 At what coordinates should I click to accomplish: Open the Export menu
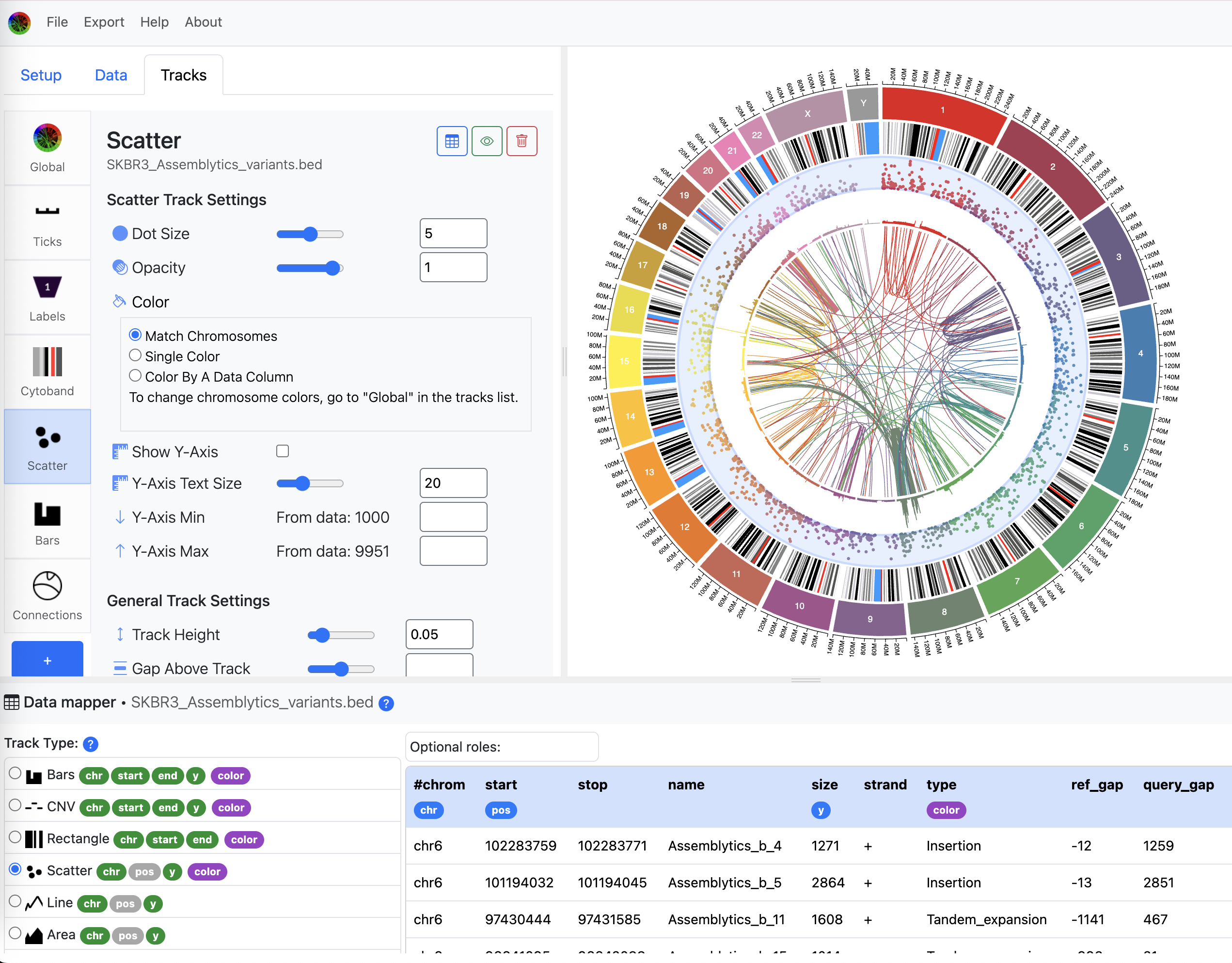(104, 22)
